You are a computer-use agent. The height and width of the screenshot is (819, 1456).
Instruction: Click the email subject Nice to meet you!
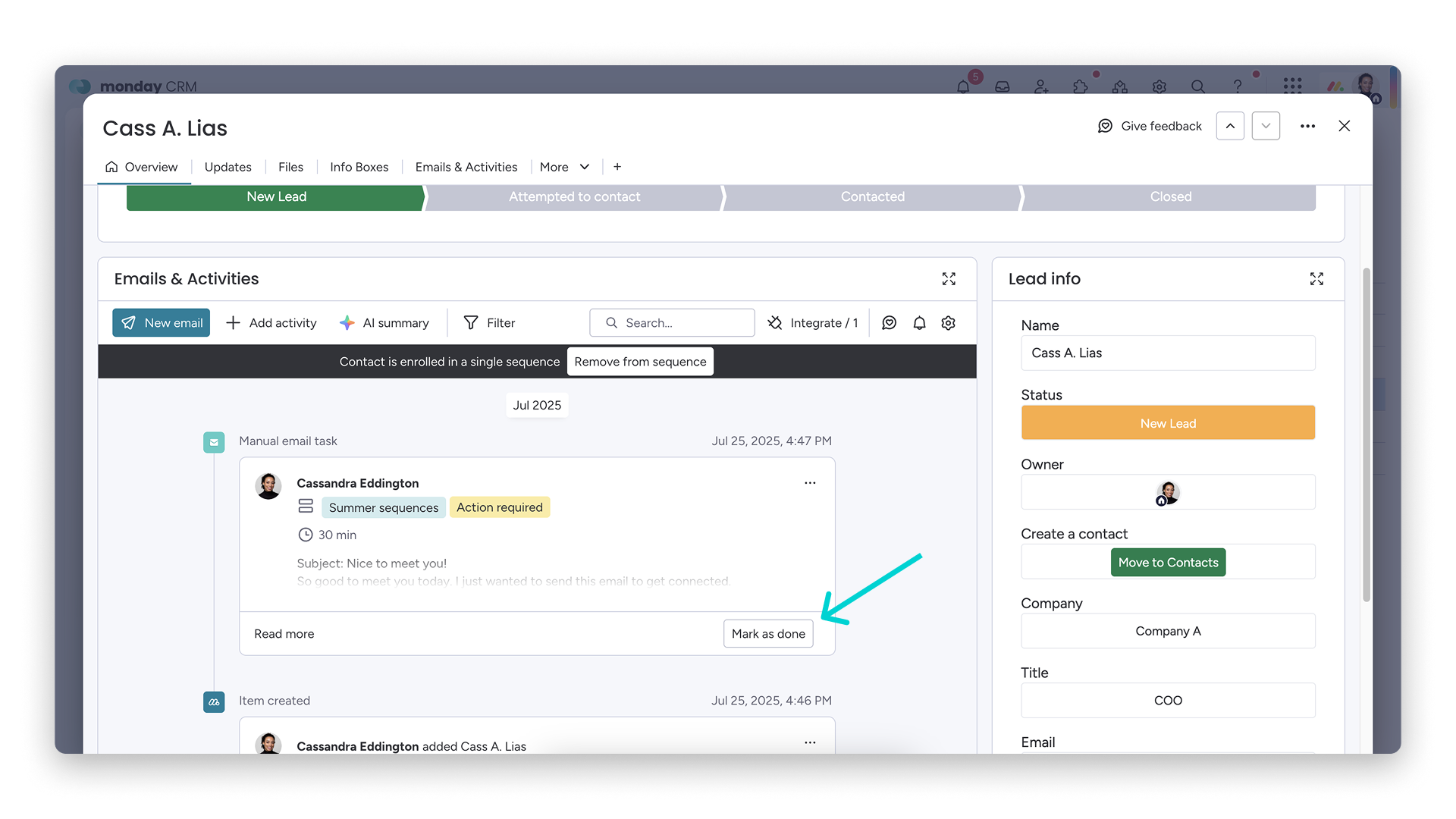(x=372, y=563)
